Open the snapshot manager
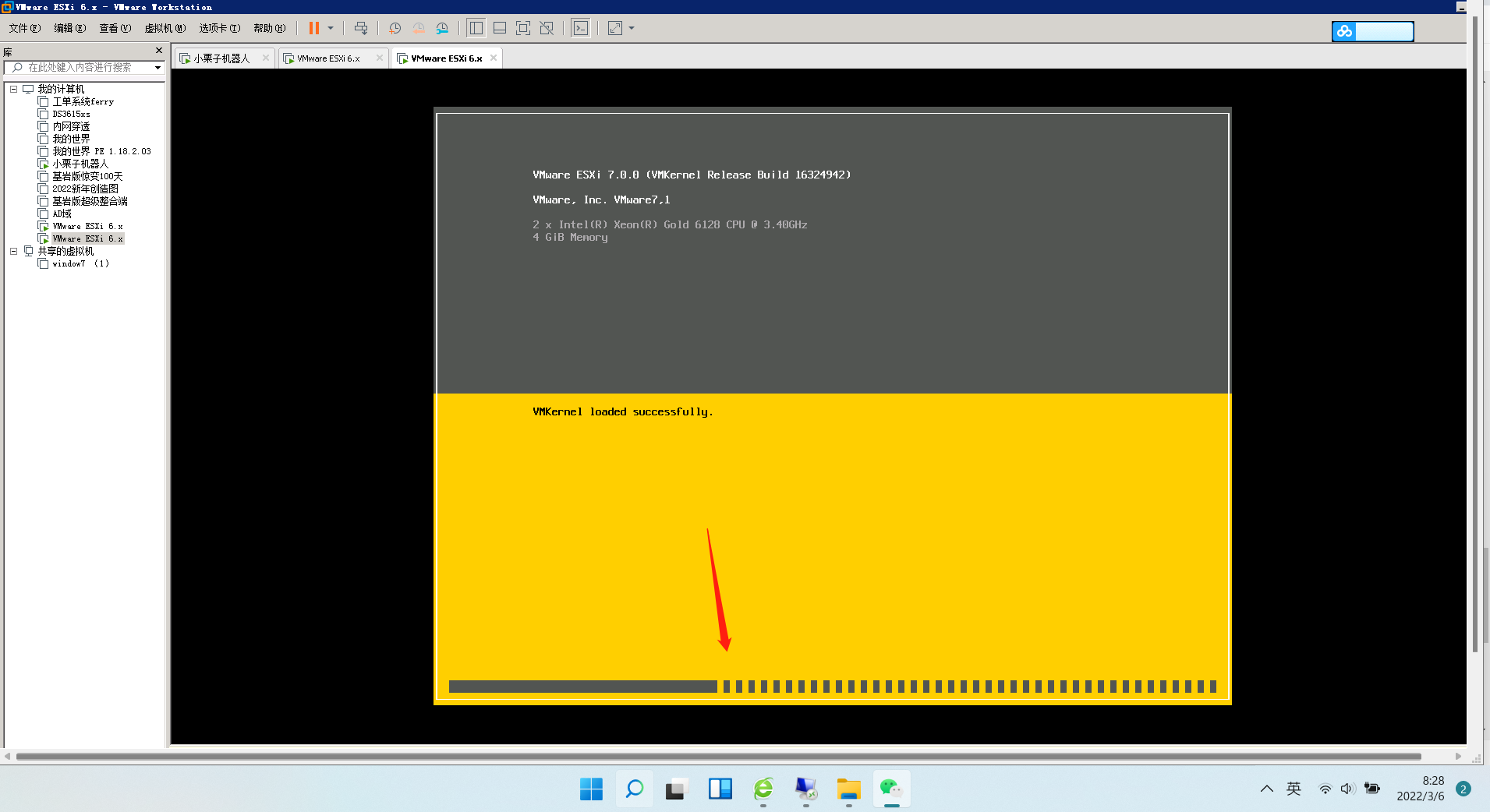Viewport: 1490px width, 812px height. tap(442, 28)
